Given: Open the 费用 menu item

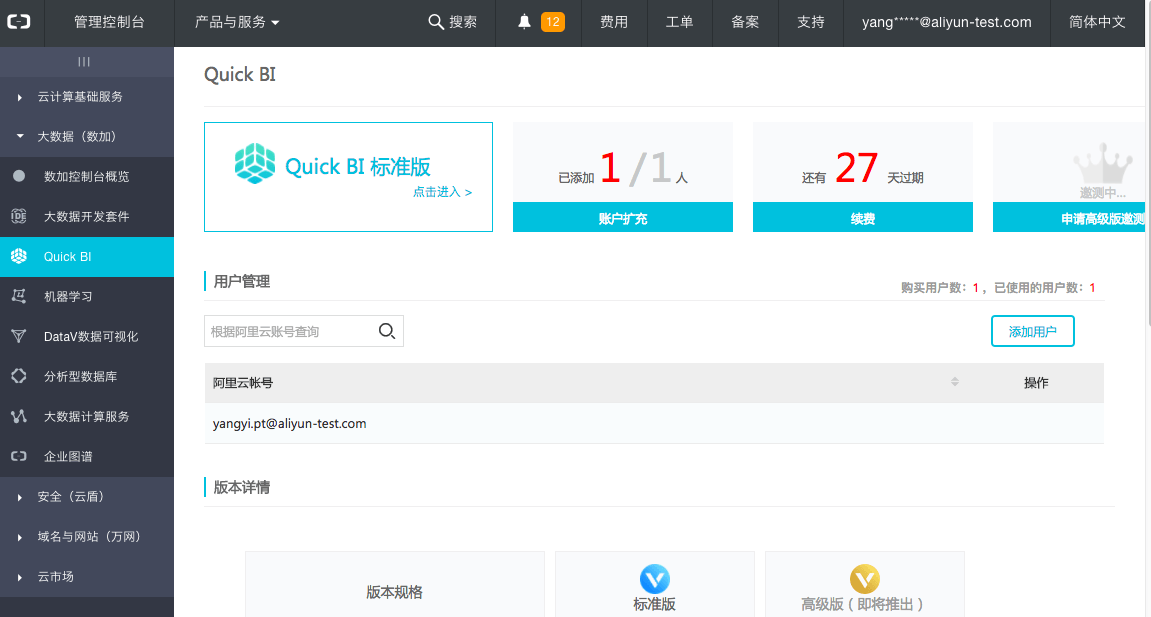Looking at the screenshot, I should pos(614,22).
